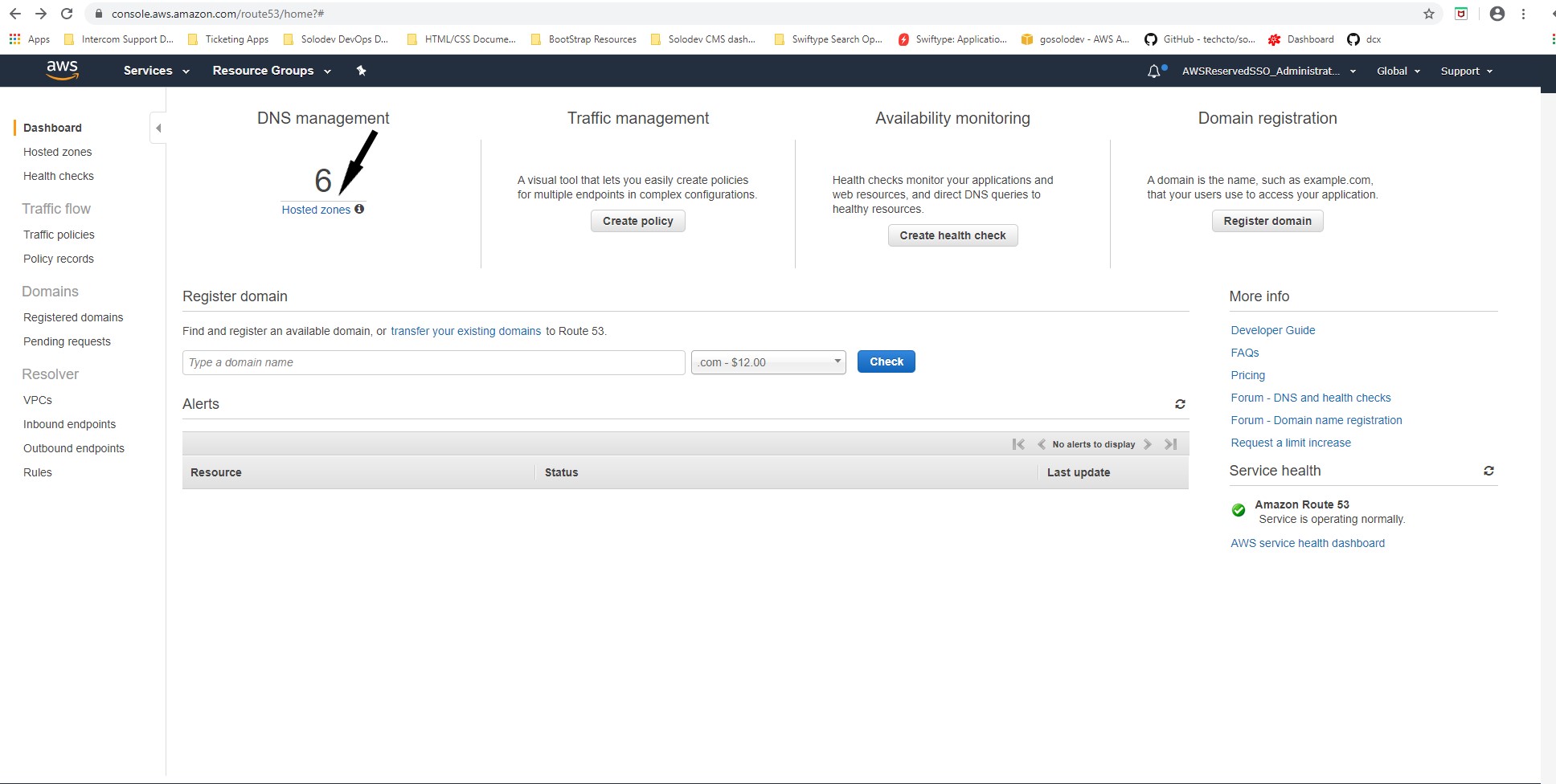Click Request a limit increase link
Screen dimensions: 1556x784
(1291, 443)
